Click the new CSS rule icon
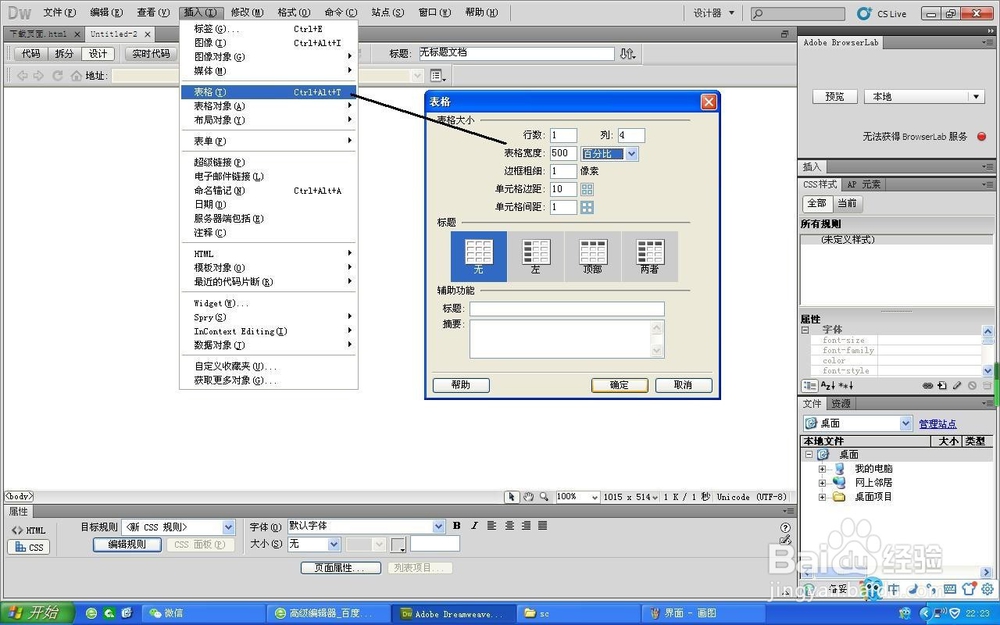Image resolution: width=1000 pixels, height=625 pixels. tap(942, 385)
